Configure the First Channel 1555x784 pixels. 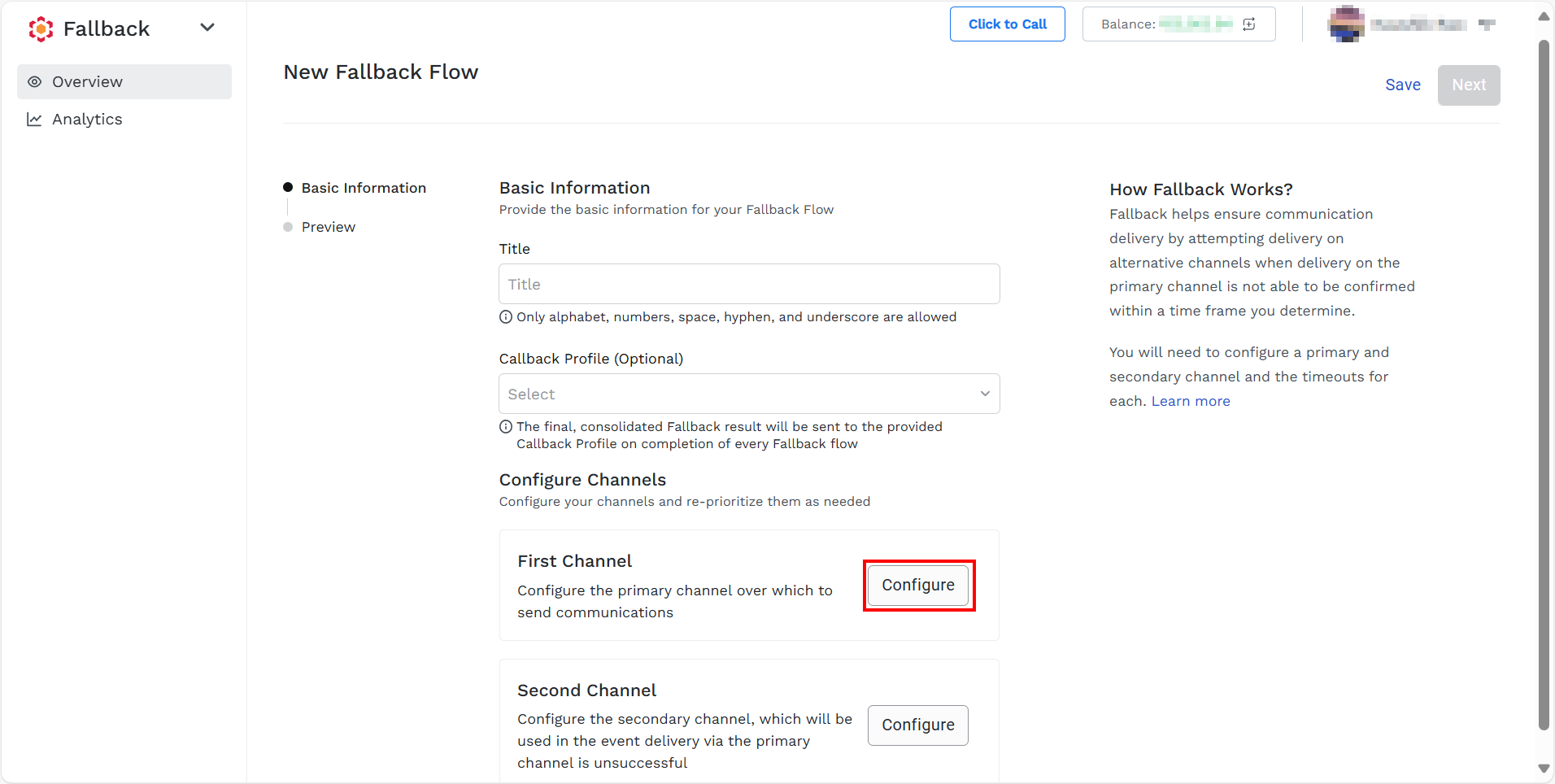(x=918, y=586)
